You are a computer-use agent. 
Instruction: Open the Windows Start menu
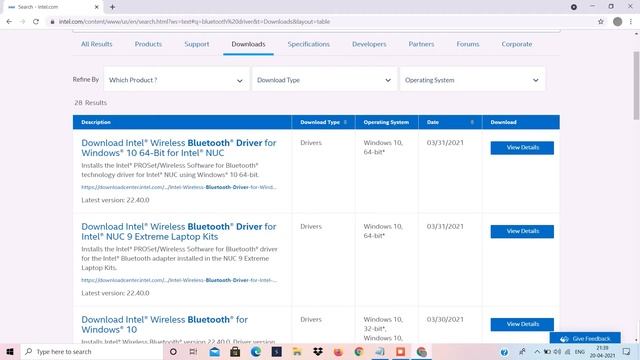(x=10, y=351)
